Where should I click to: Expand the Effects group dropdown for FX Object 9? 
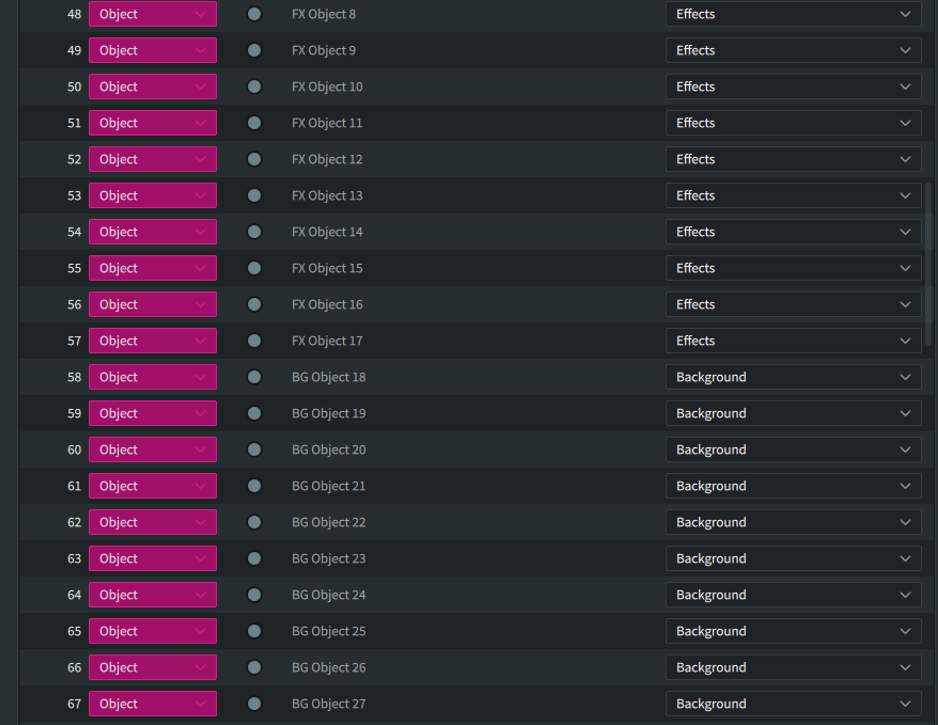(793, 50)
